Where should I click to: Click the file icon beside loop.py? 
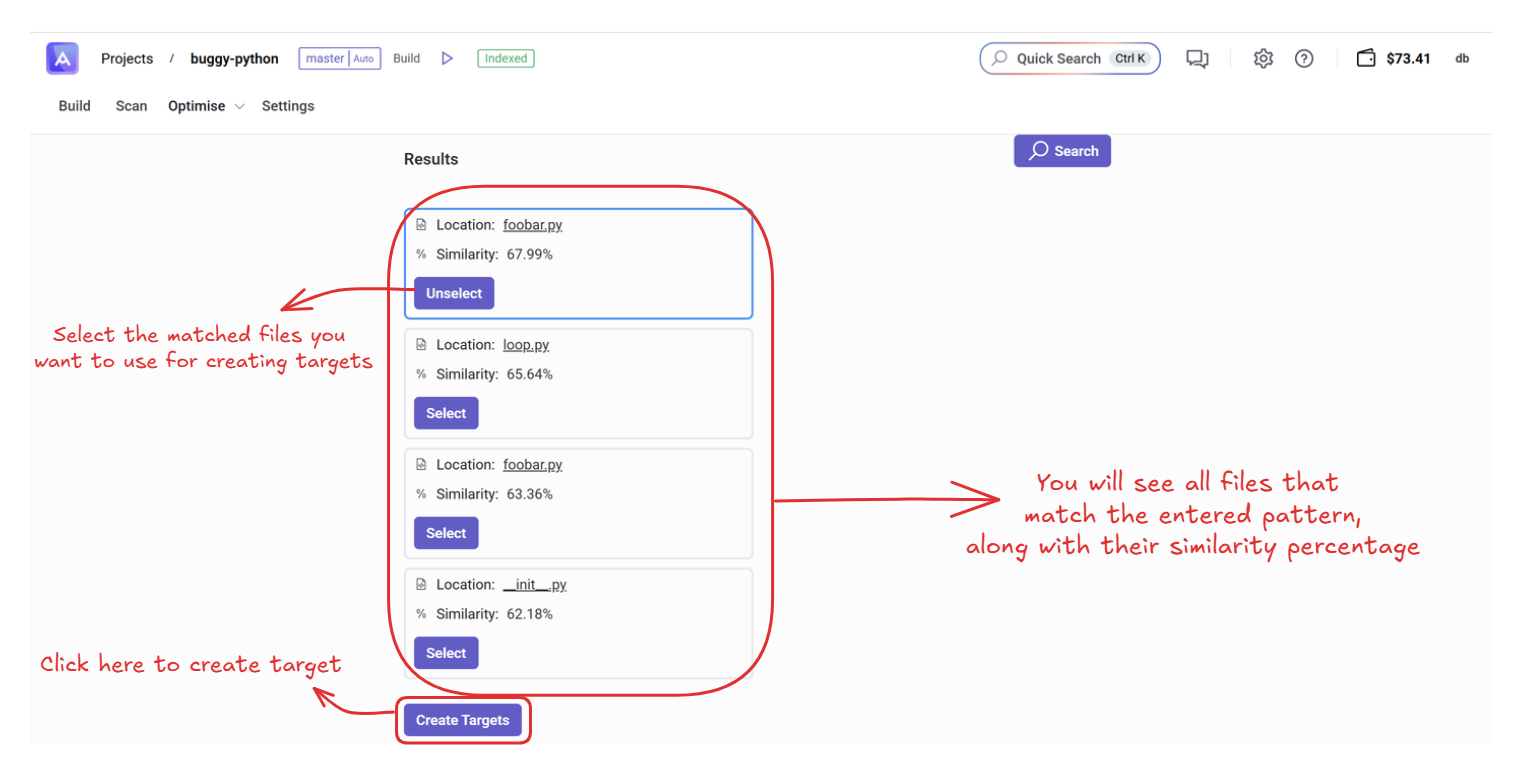pos(421,345)
